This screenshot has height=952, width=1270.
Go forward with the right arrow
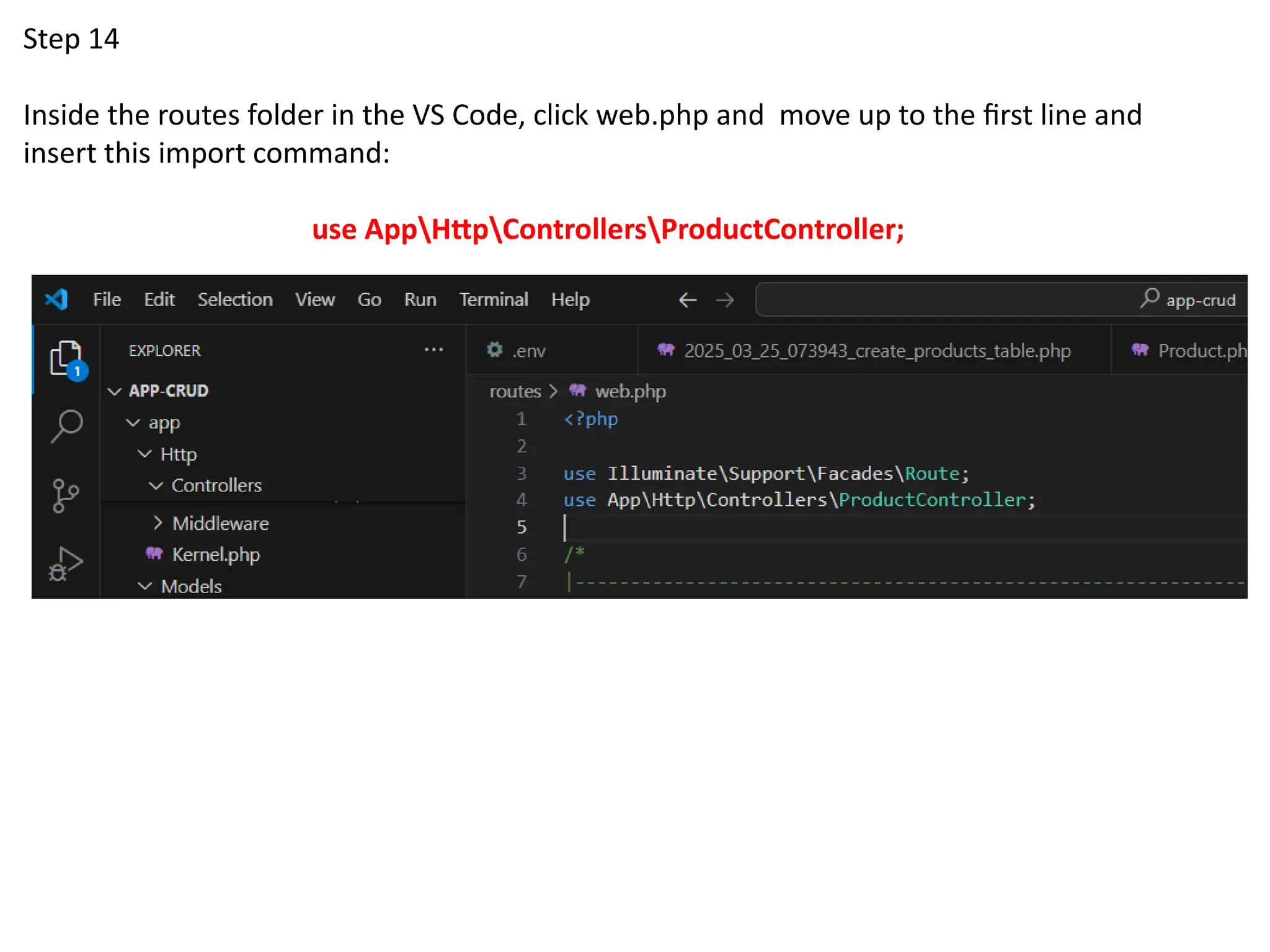click(x=725, y=301)
